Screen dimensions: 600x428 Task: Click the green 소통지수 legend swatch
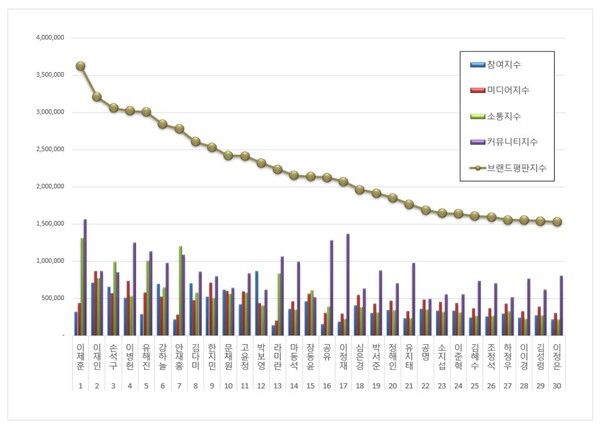(x=478, y=118)
